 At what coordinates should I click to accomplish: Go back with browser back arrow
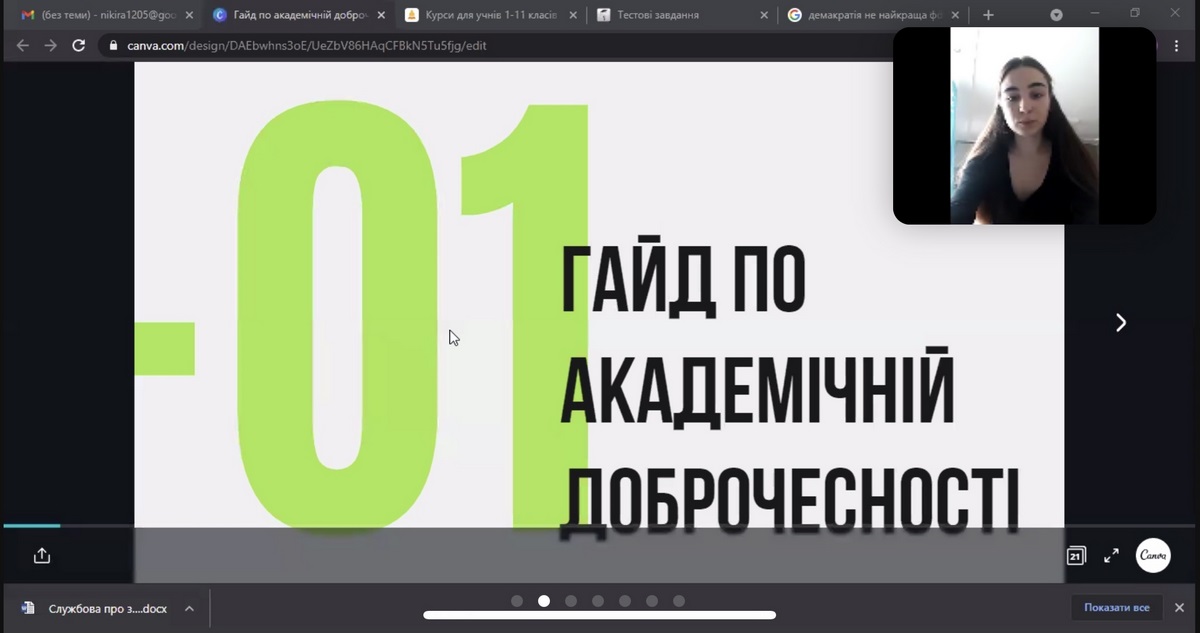pyautogui.click(x=23, y=46)
